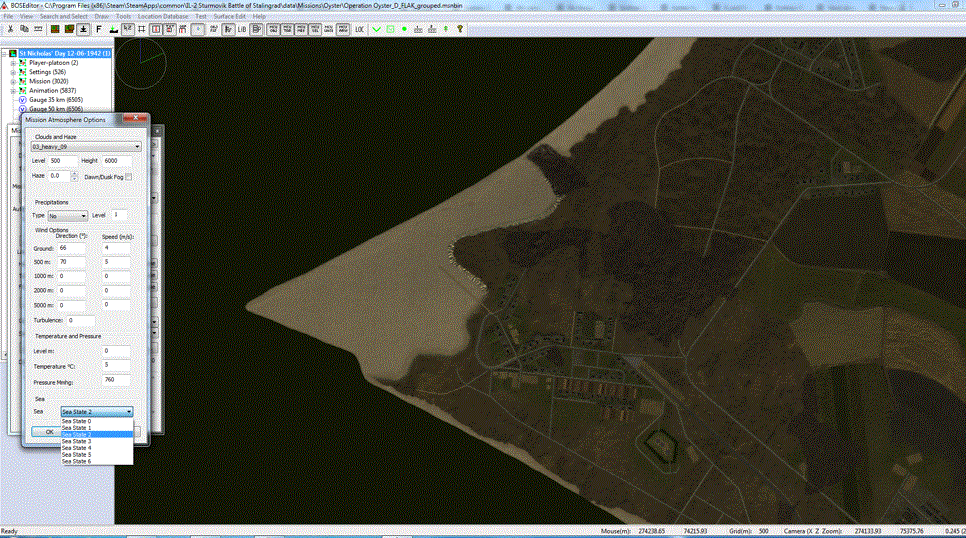This screenshot has height=538, width=966.
Task: Click the icon left of the LIB button
Action: 228,29
